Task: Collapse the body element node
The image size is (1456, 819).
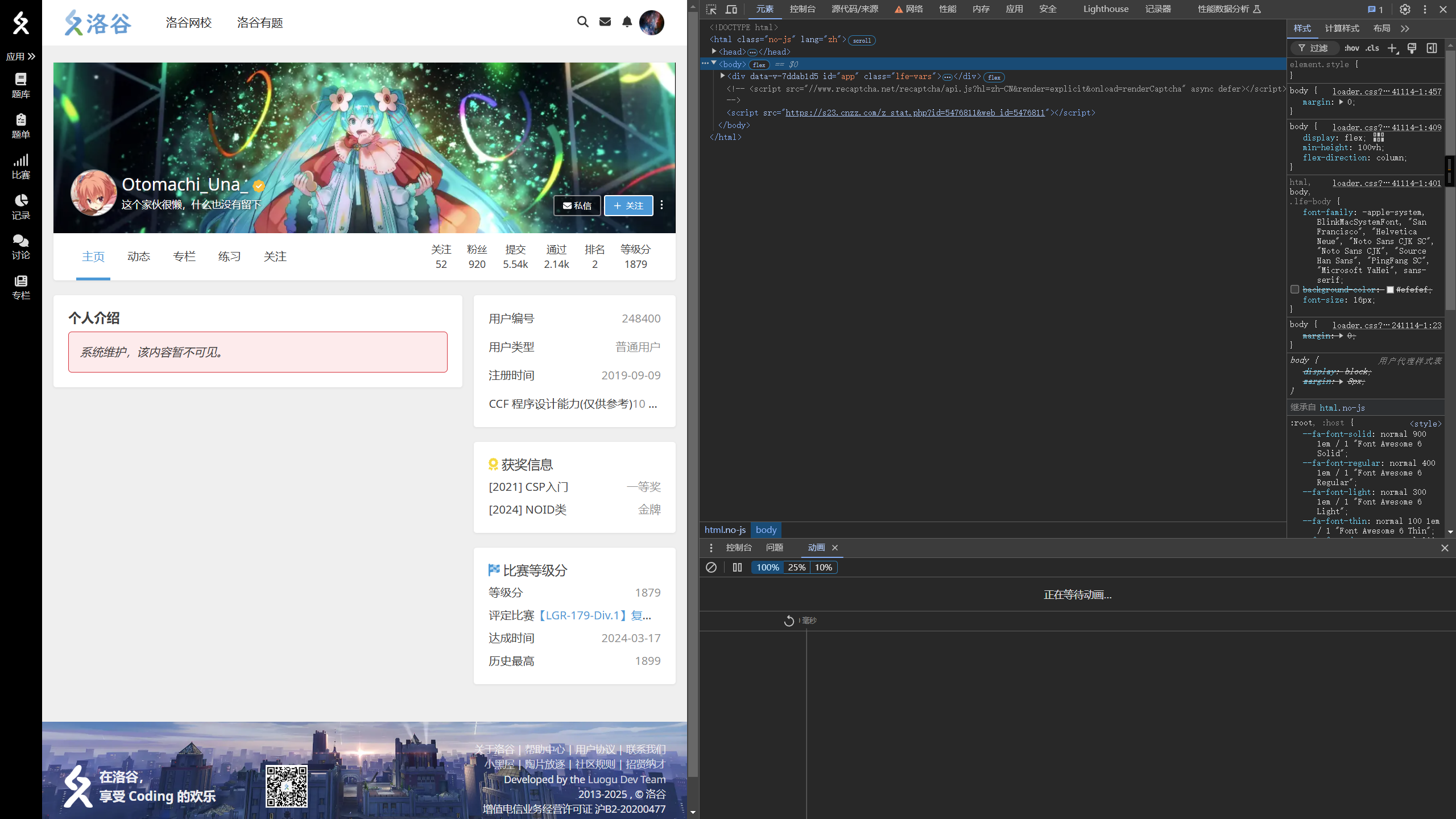Action: 714,64
